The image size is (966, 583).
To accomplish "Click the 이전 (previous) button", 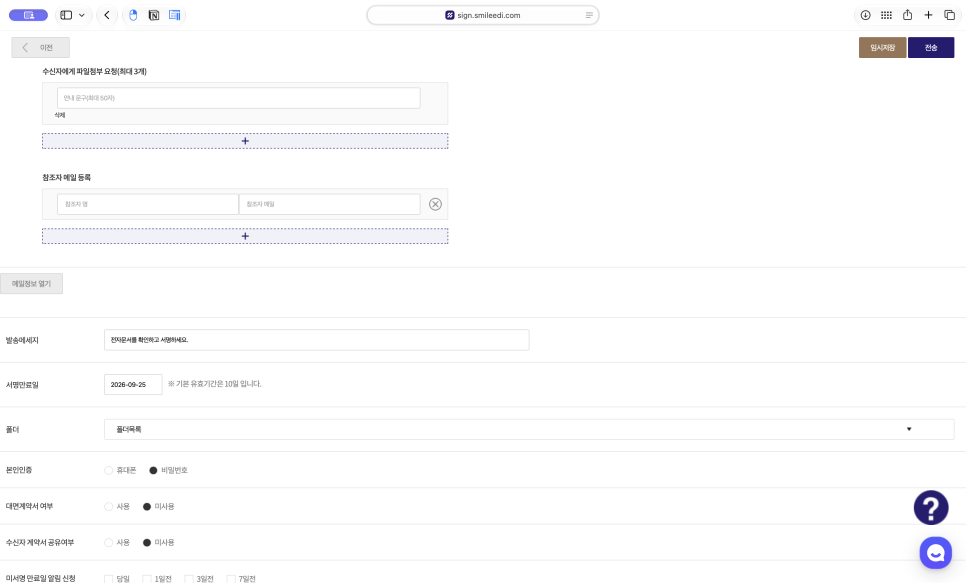I will (x=41, y=47).
